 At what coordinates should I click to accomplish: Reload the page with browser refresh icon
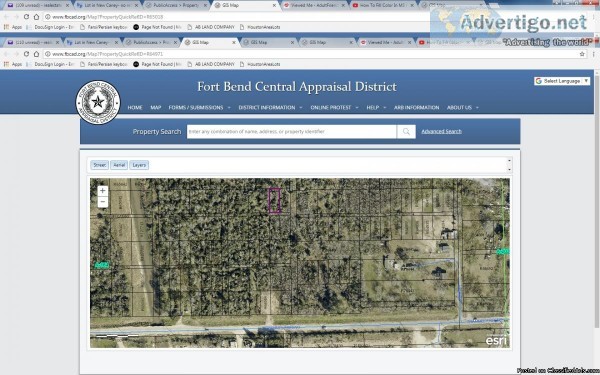pos(26,54)
